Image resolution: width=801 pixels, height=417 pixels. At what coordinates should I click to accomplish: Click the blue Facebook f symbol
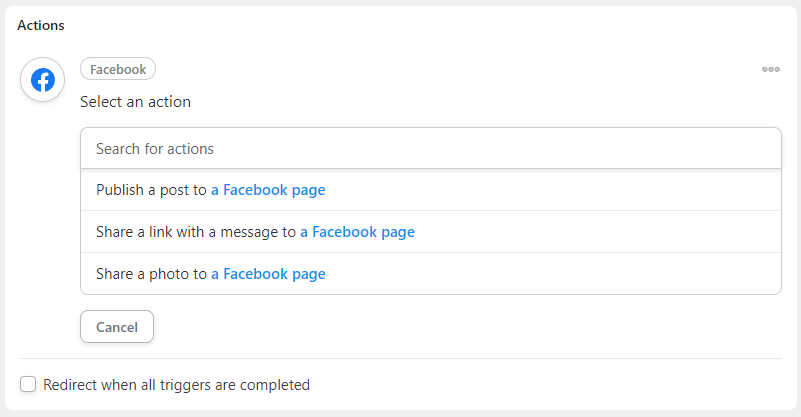click(x=43, y=80)
